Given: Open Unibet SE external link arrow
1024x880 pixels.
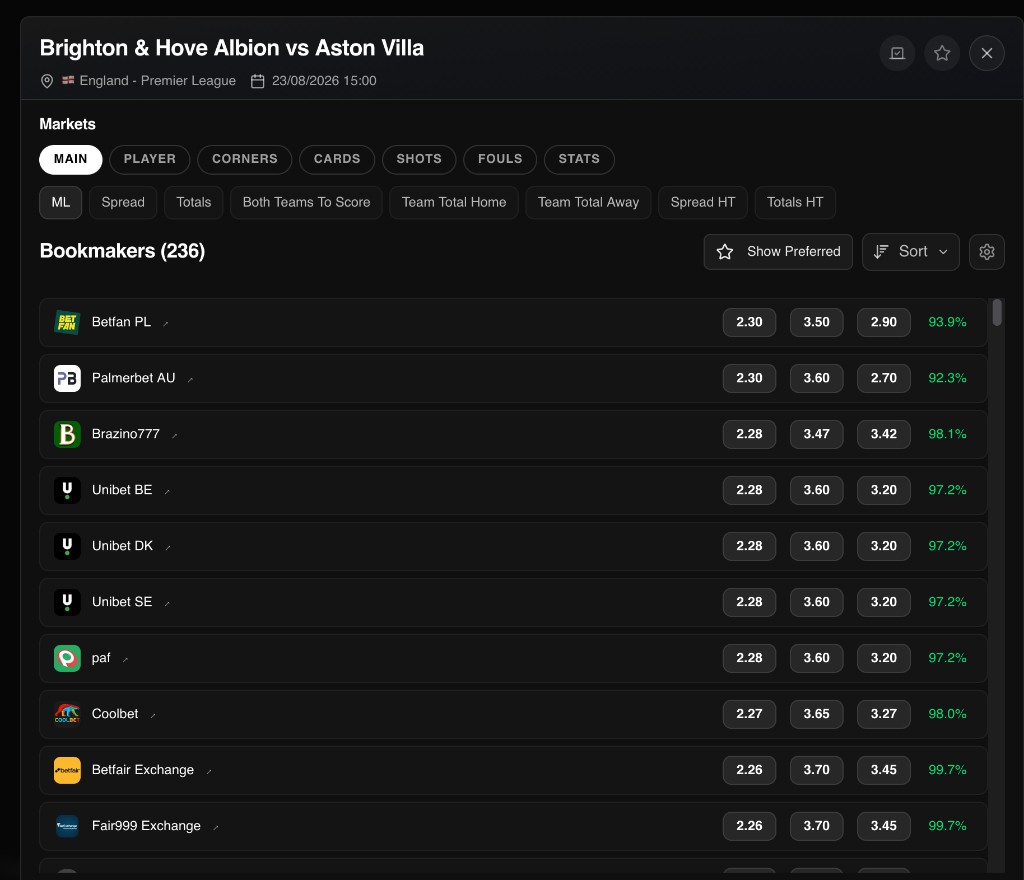Looking at the screenshot, I should pyautogui.click(x=167, y=603).
